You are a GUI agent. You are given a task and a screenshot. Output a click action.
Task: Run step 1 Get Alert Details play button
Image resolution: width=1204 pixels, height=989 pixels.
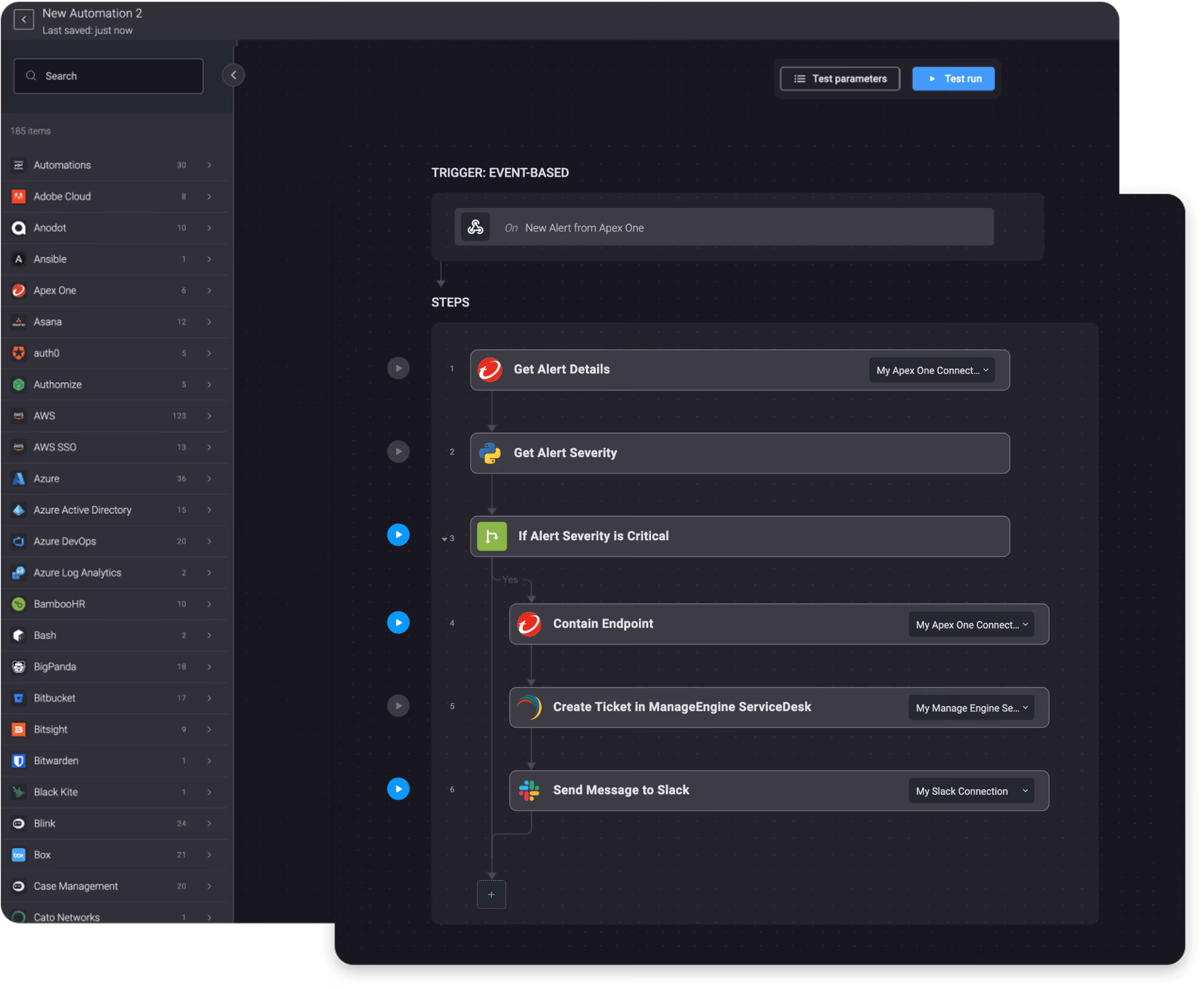click(x=399, y=369)
